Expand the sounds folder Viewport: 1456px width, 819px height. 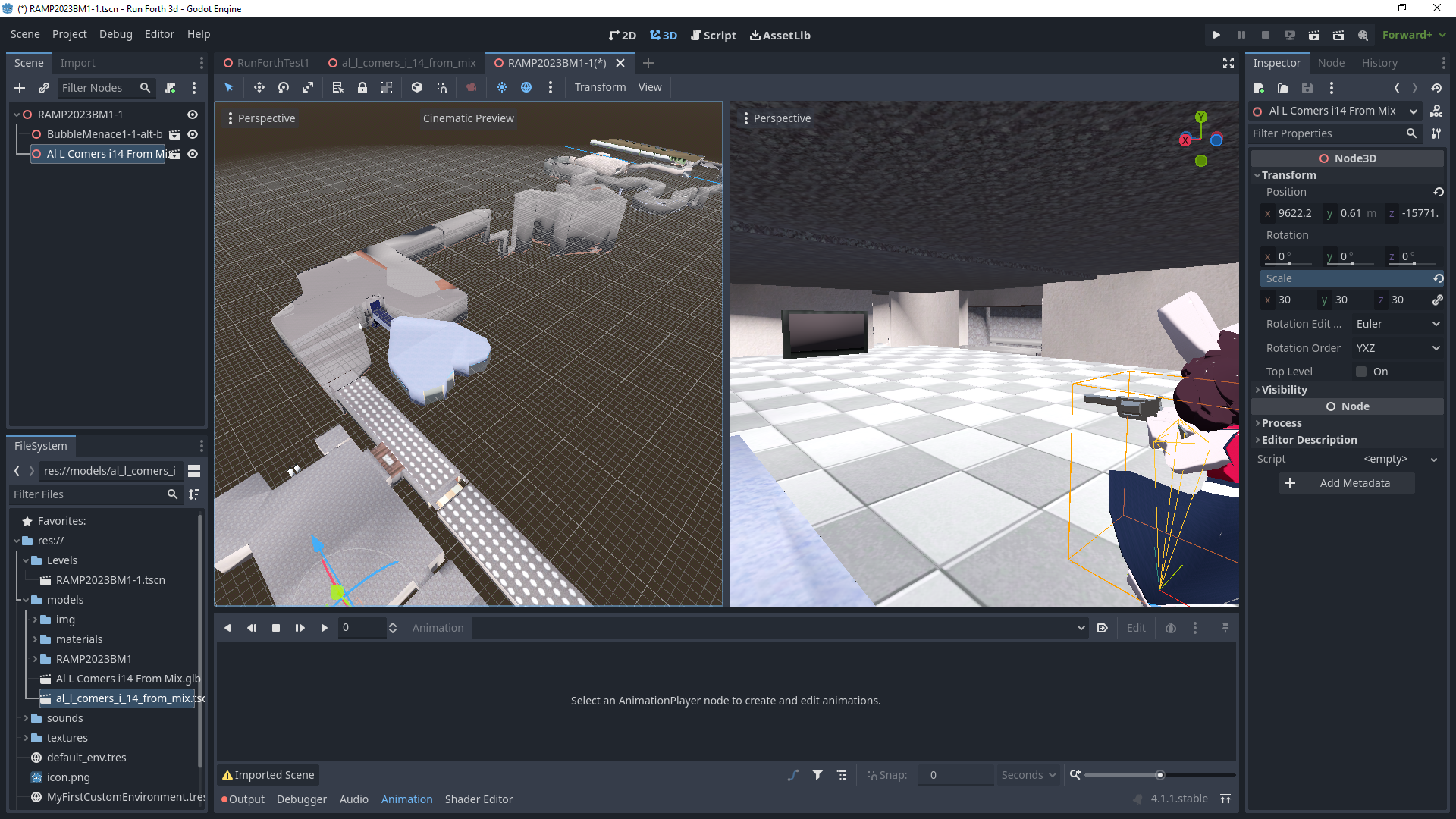(x=26, y=718)
